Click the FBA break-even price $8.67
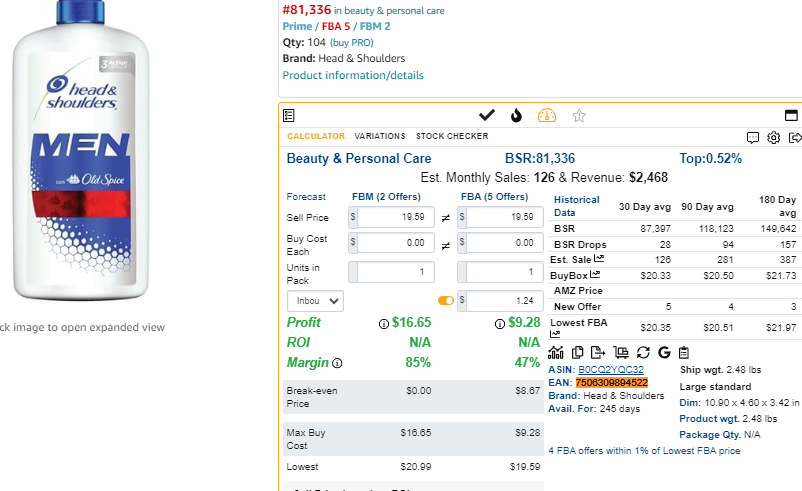802x491 pixels. pyautogui.click(x=527, y=391)
